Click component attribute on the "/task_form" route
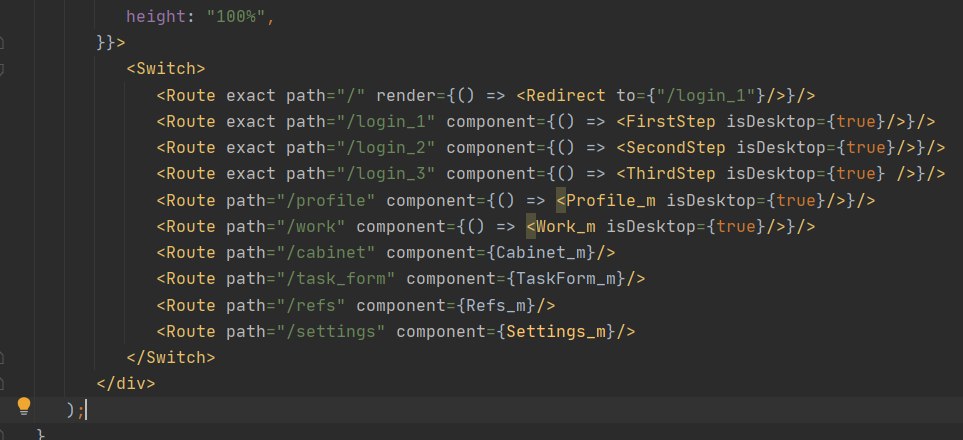963x440 pixels. (x=451, y=278)
